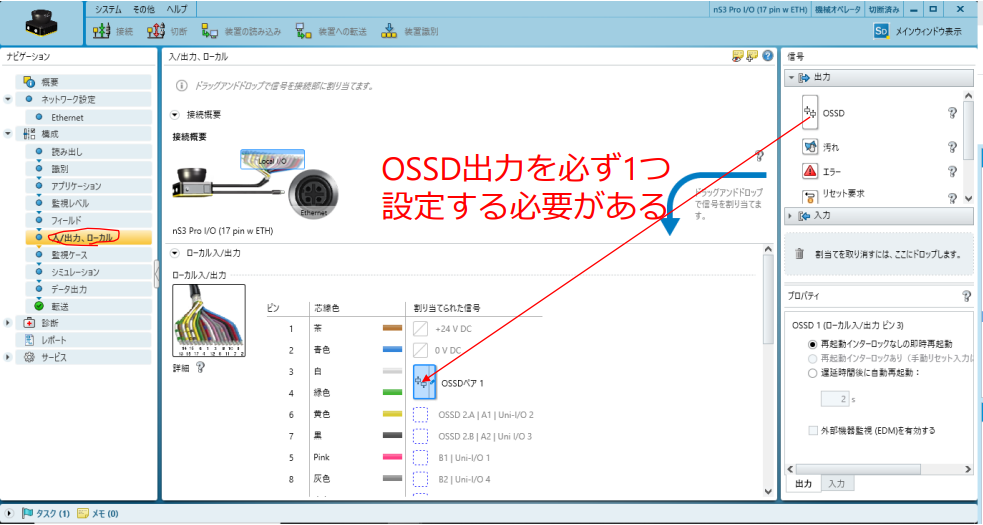
Task: Open the ヘルプ menu
Action: (177, 9)
